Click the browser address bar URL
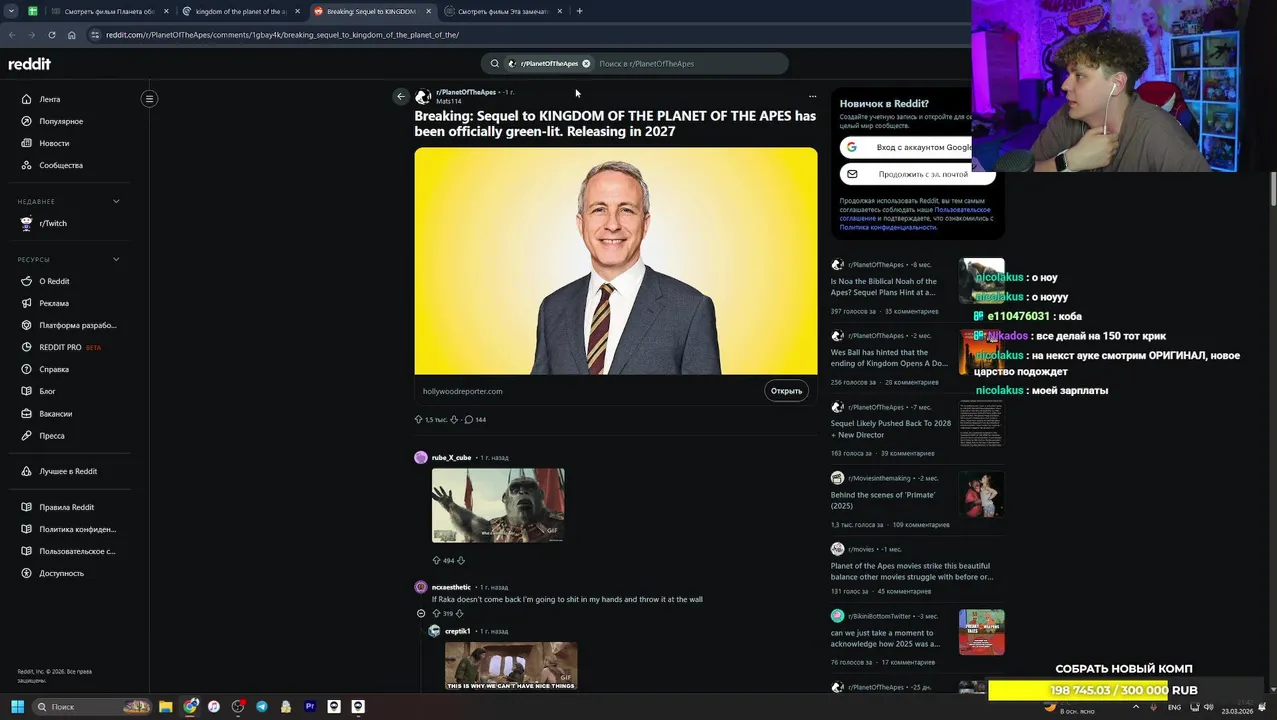 pyautogui.click(x=282, y=35)
